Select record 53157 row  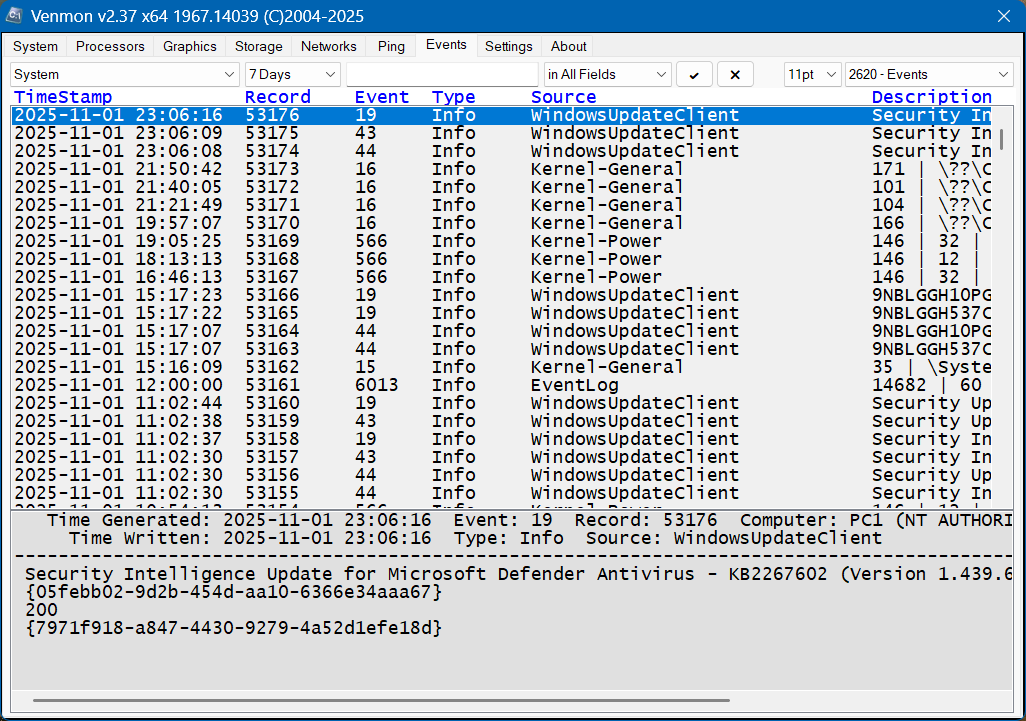pyautogui.click(x=502, y=457)
